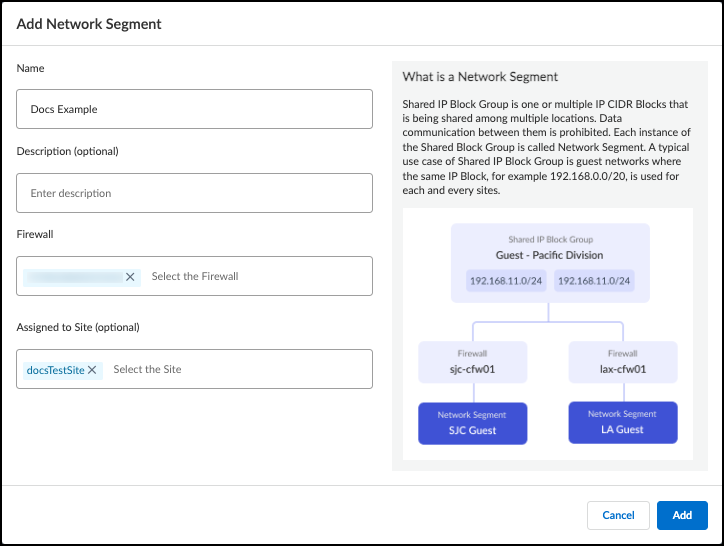Image resolution: width=724 pixels, height=546 pixels.
Task: Remove the docsTestSite tag with X
Action: coord(92,370)
